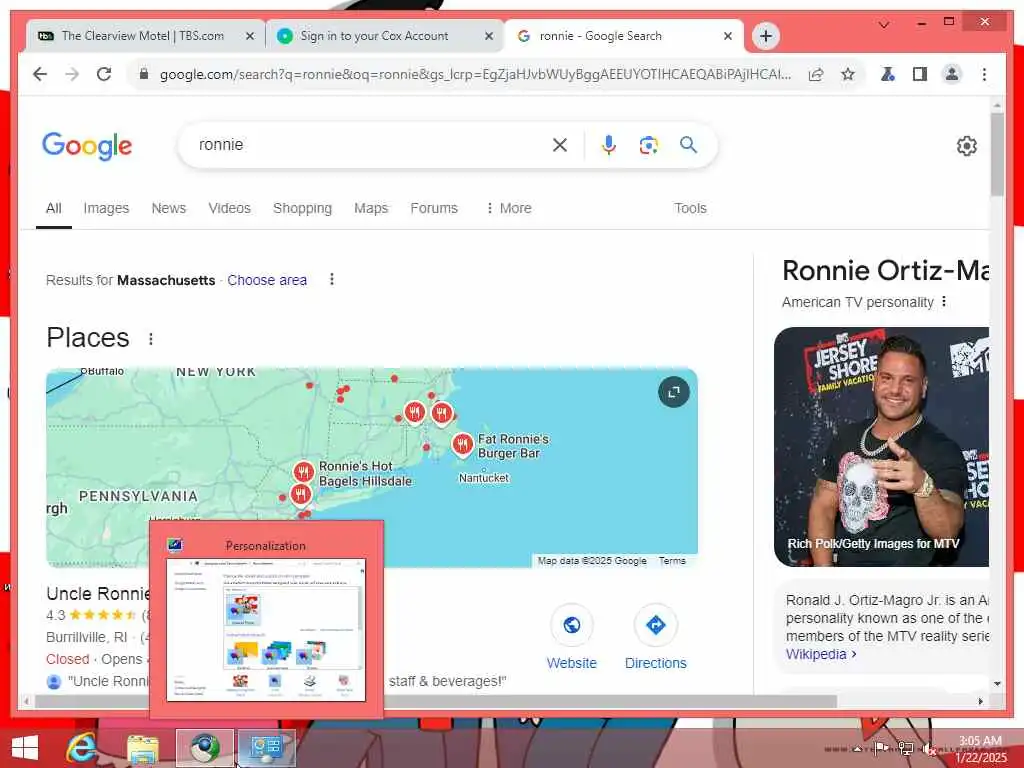
Task: Open Google Lens image search icon
Action: pos(648,145)
